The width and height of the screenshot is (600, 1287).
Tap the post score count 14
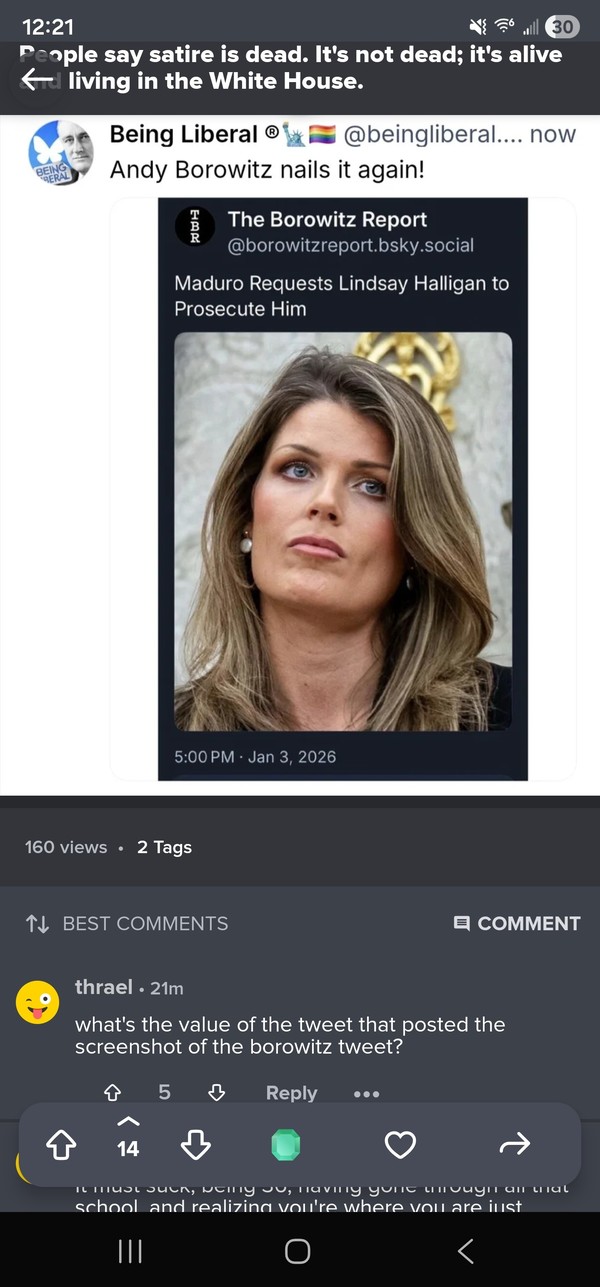click(128, 1150)
